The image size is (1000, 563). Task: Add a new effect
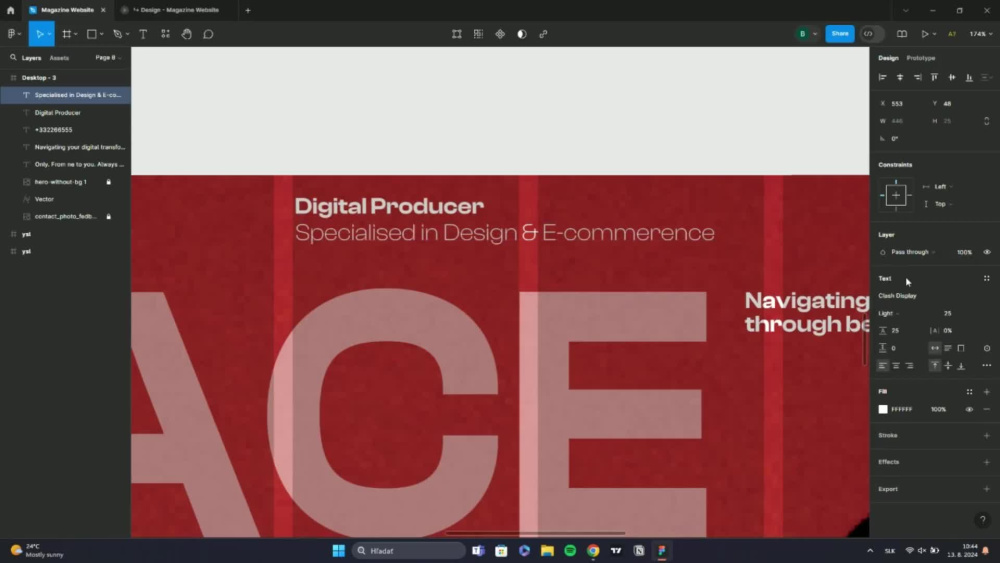click(x=987, y=462)
